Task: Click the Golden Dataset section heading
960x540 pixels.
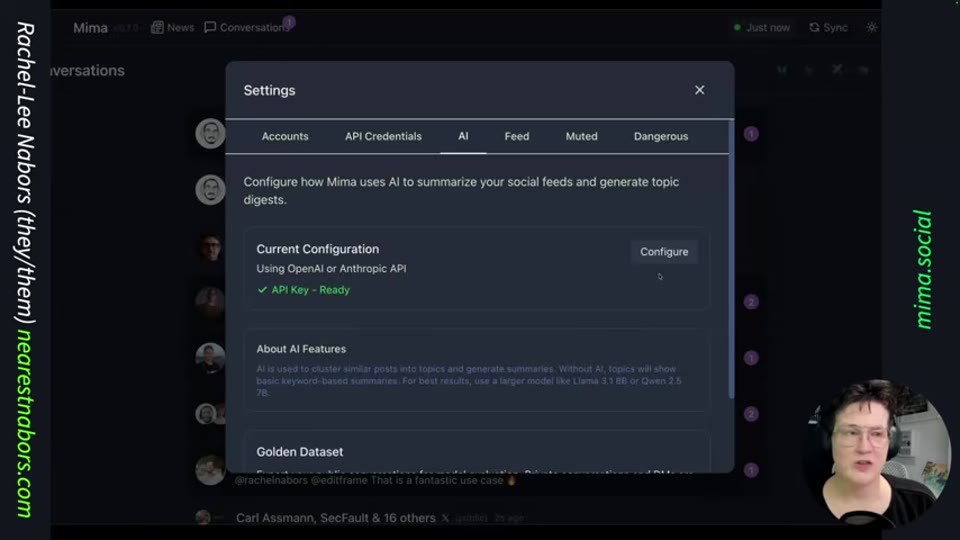Action: [299, 452]
